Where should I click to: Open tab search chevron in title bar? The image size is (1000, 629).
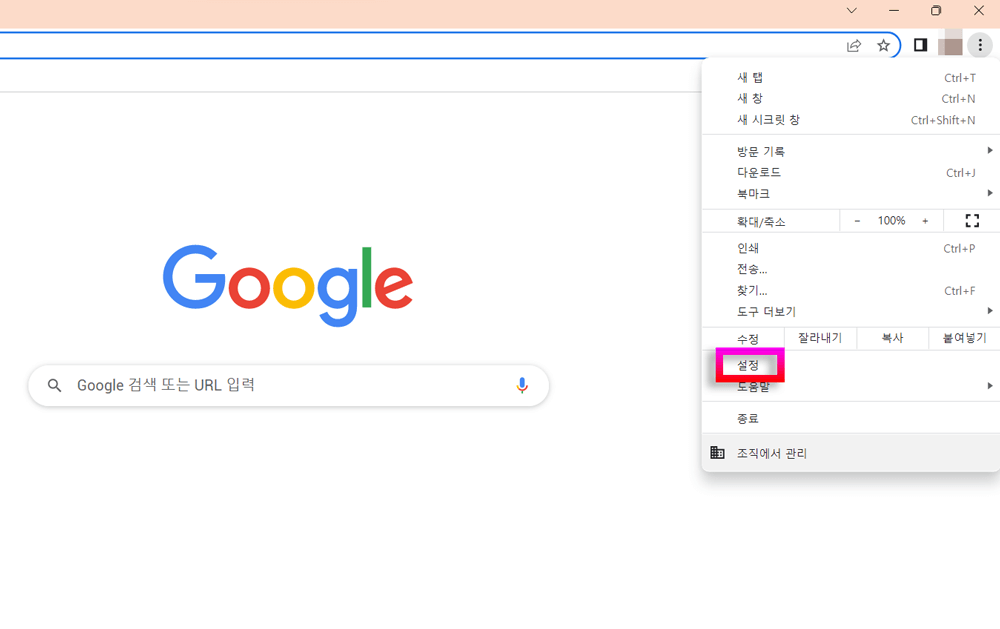(851, 10)
